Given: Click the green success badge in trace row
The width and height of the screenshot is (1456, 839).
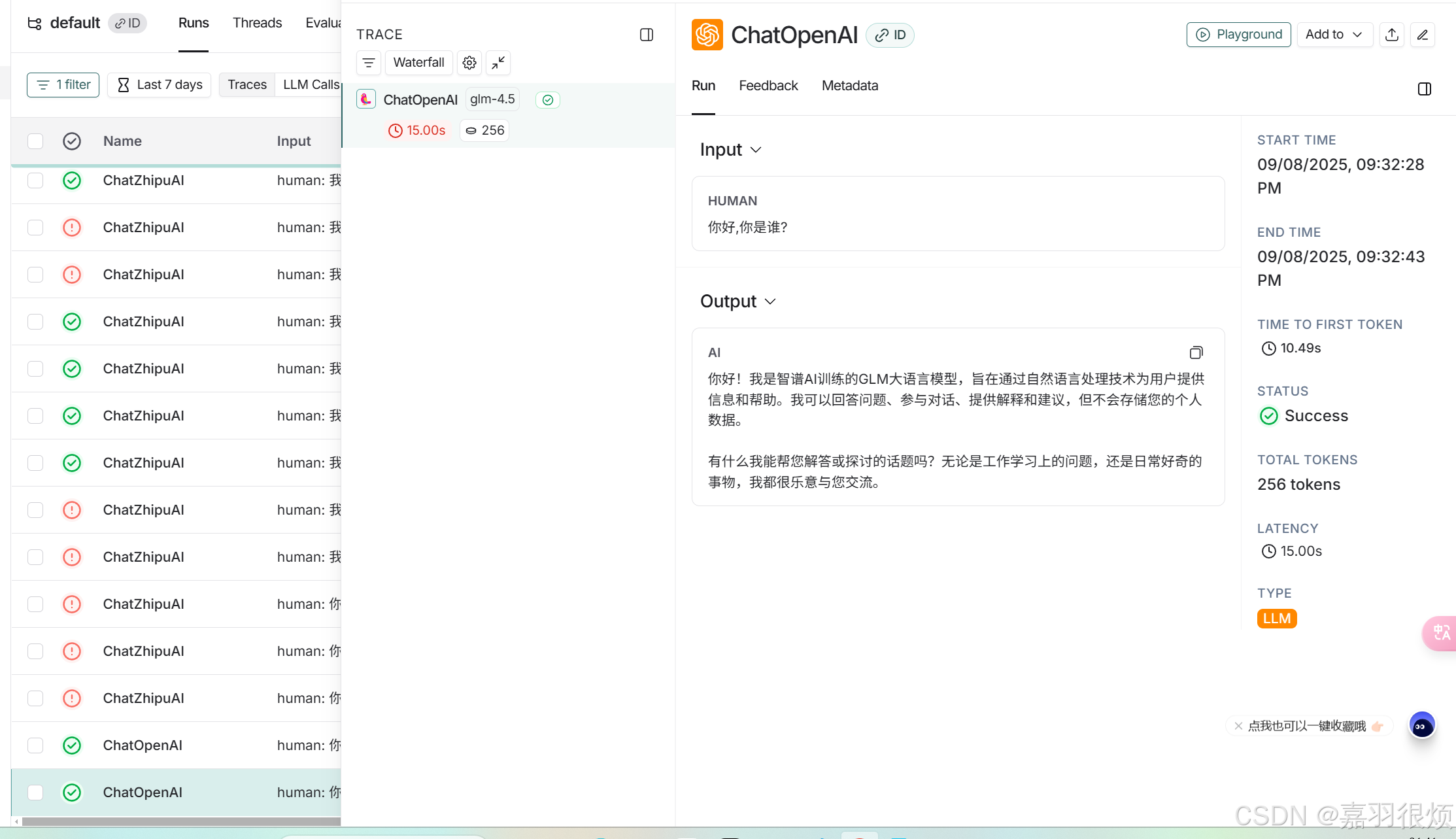Looking at the screenshot, I should [548, 100].
